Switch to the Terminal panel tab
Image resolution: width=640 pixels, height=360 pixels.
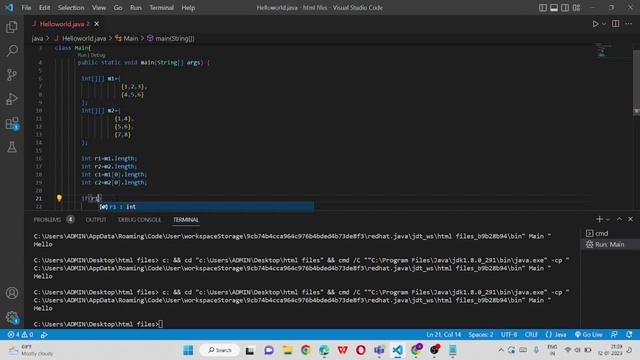pos(186,220)
